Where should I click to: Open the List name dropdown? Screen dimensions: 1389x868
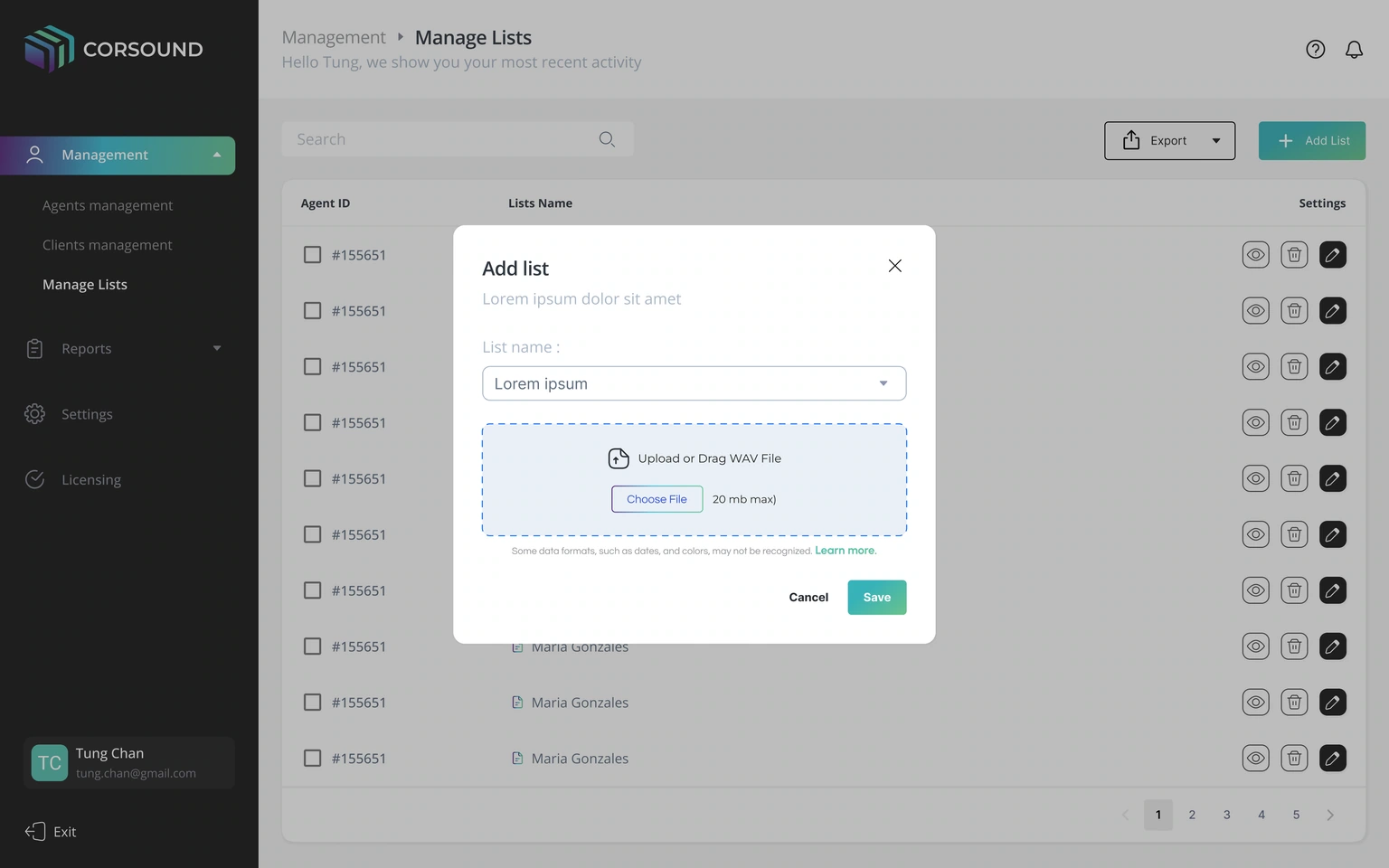(x=694, y=383)
